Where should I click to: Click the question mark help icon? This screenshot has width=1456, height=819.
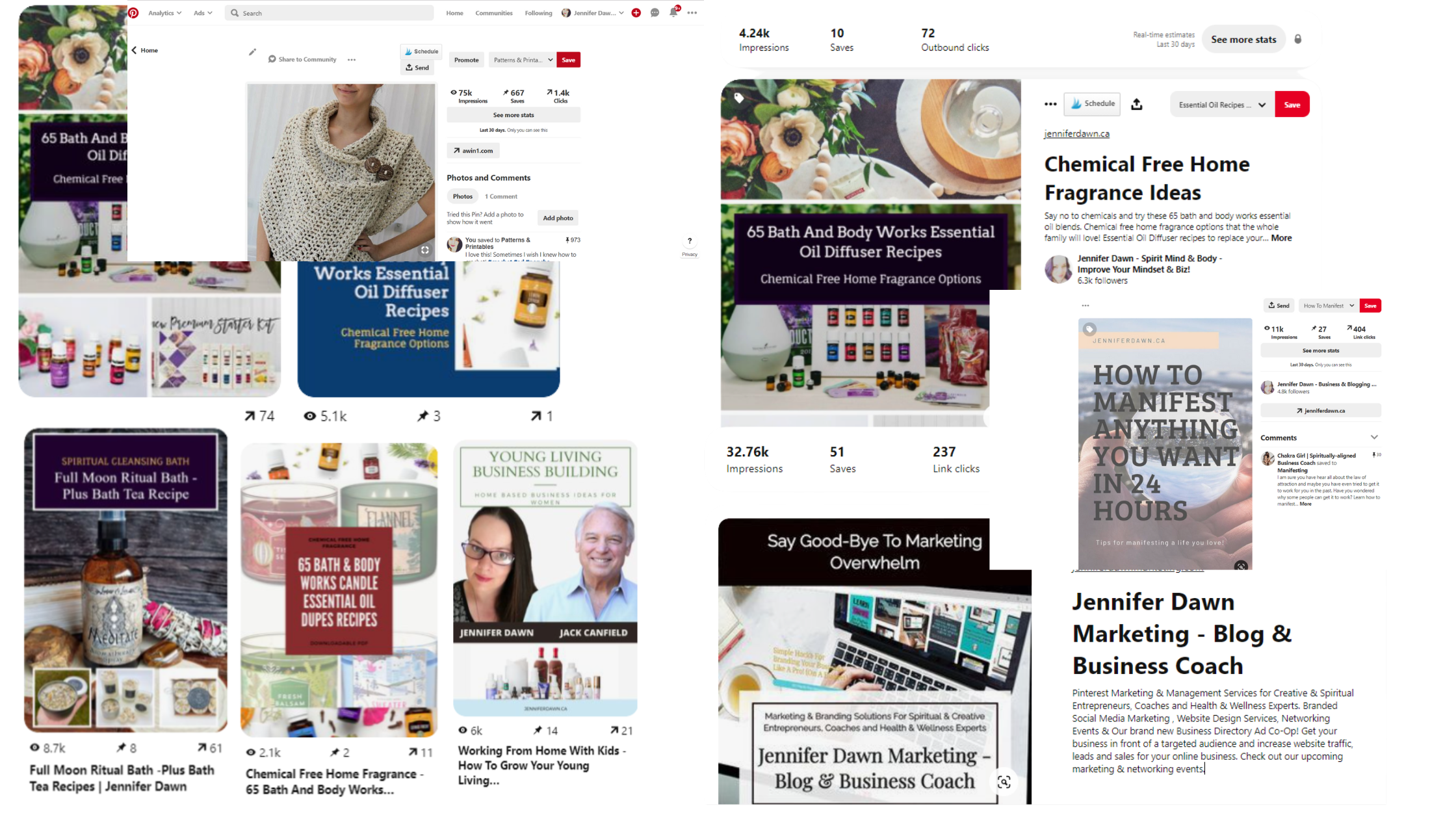(690, 241)
